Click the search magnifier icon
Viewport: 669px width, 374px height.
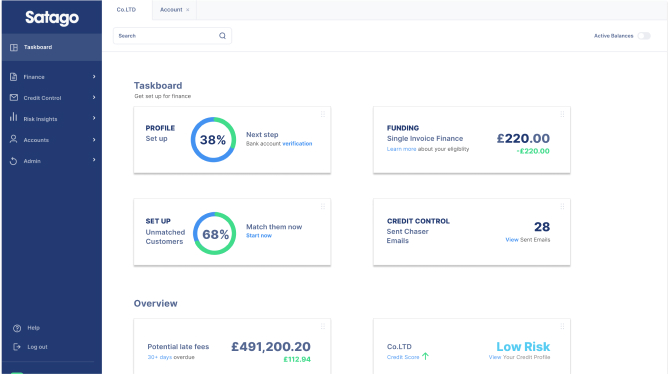click(222, 36)
